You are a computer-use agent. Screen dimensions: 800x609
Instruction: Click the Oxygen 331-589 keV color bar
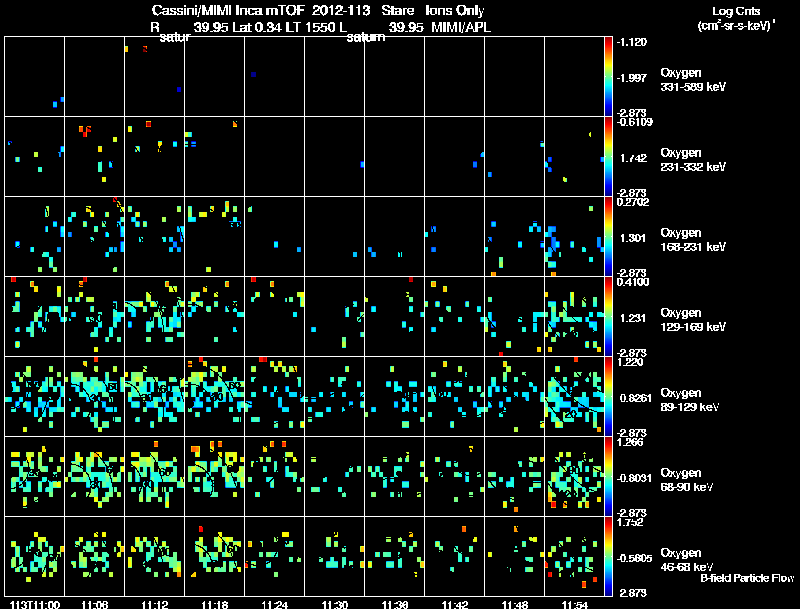(608, 77)
